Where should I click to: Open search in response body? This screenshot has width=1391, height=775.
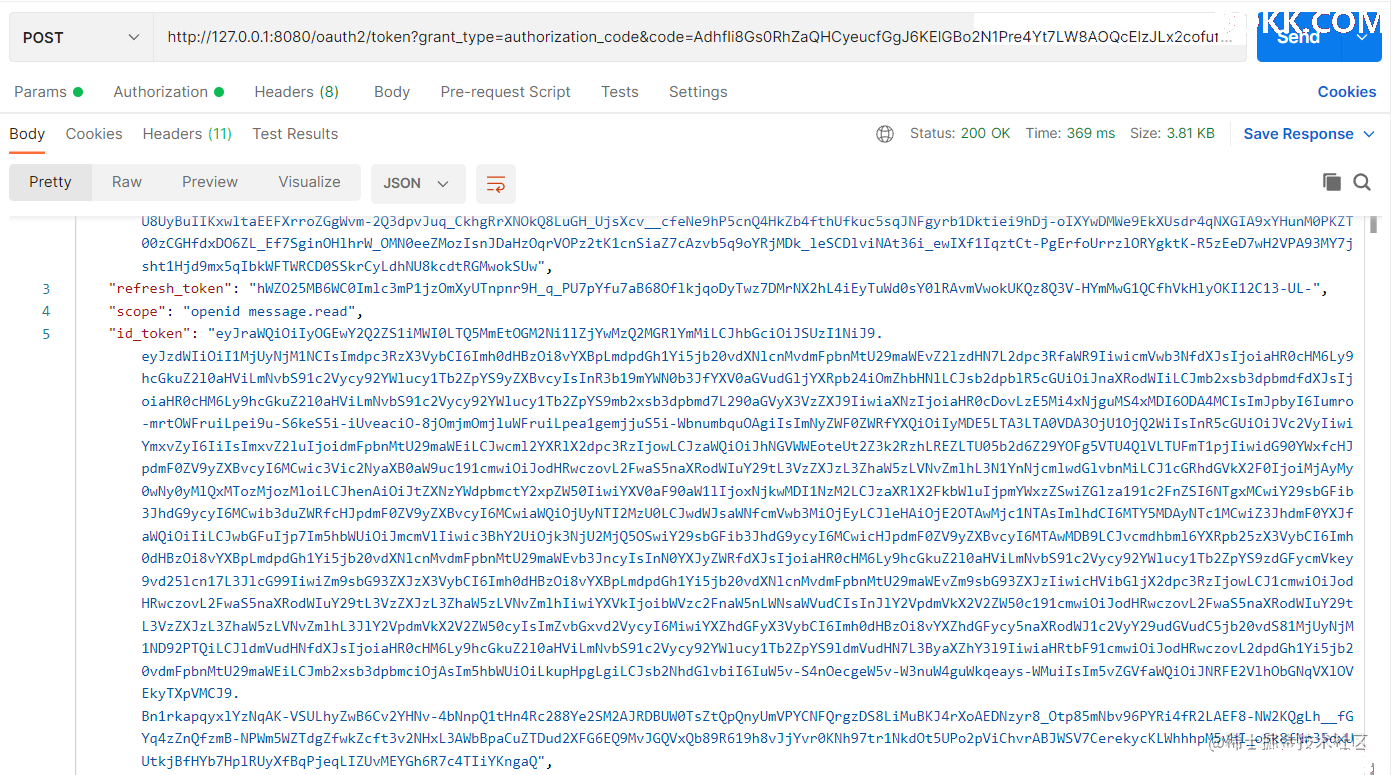click(1362, 182)
